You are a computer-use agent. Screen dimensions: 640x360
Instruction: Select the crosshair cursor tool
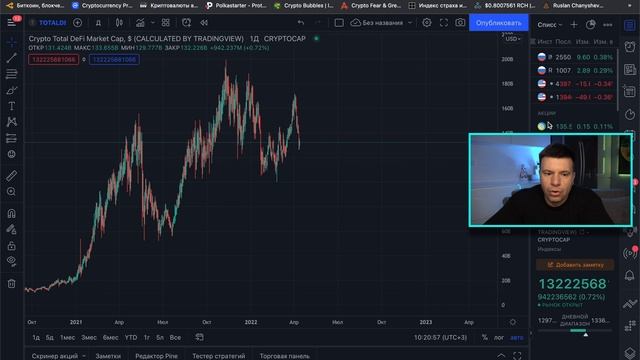[x=11, y=42]
